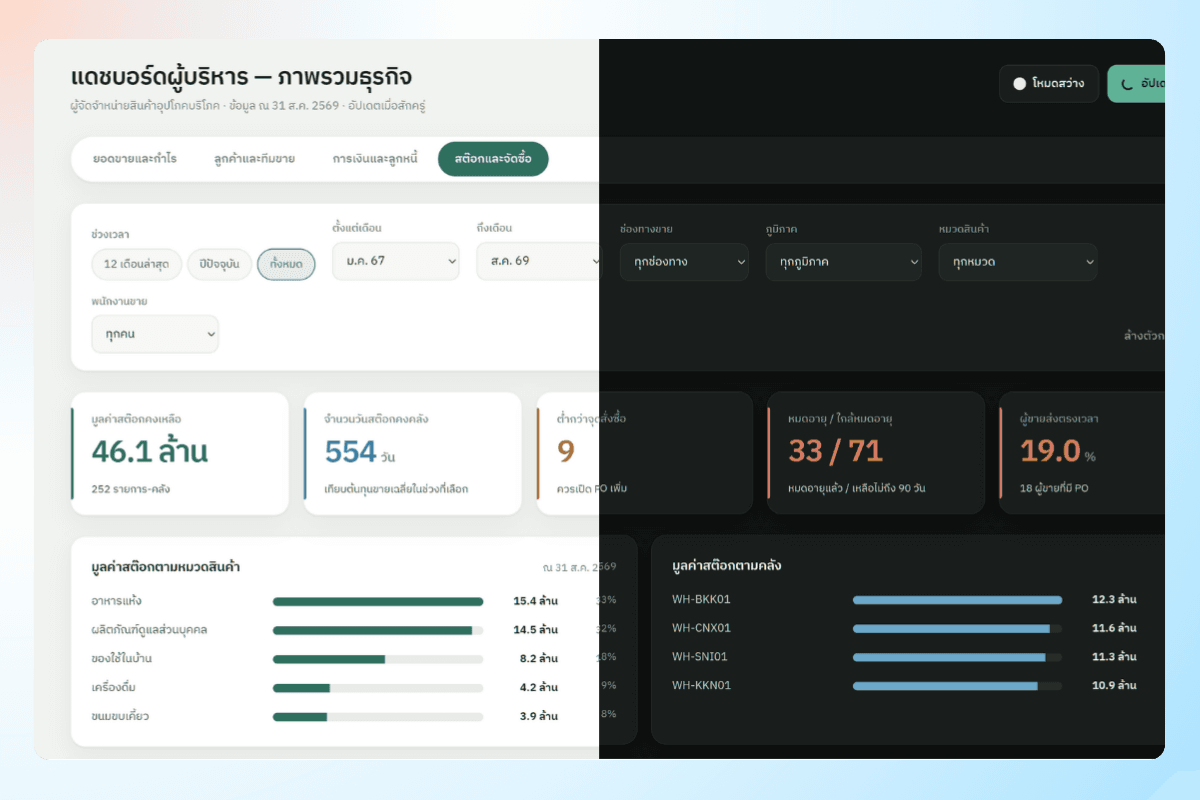Screen dimensions: 1200x800
Task: Click the ของใช้ในบ้าน progress bar
Action: pyautogui.click(x=378, y=659)
